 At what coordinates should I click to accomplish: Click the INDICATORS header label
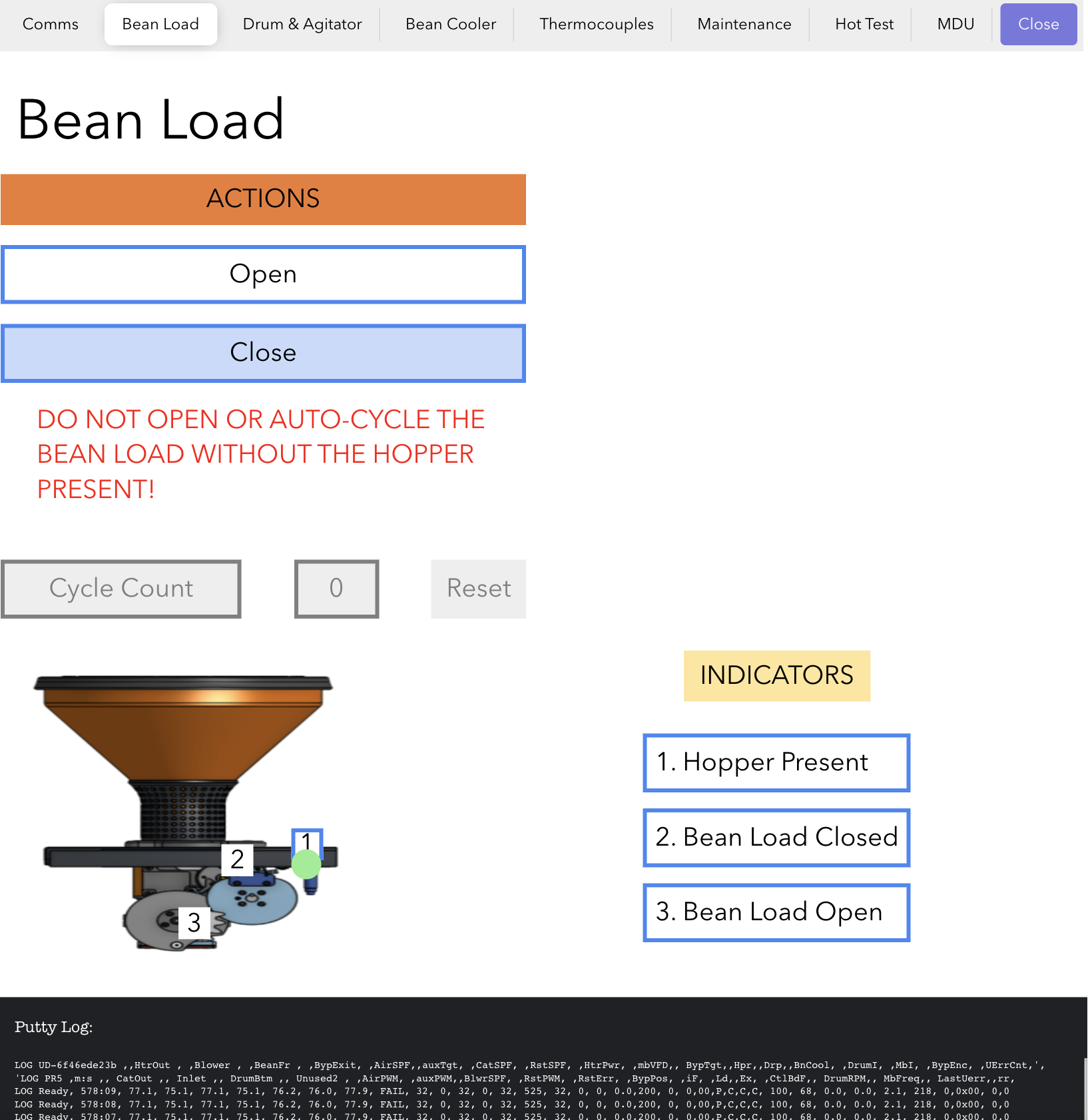click(776, 676)
